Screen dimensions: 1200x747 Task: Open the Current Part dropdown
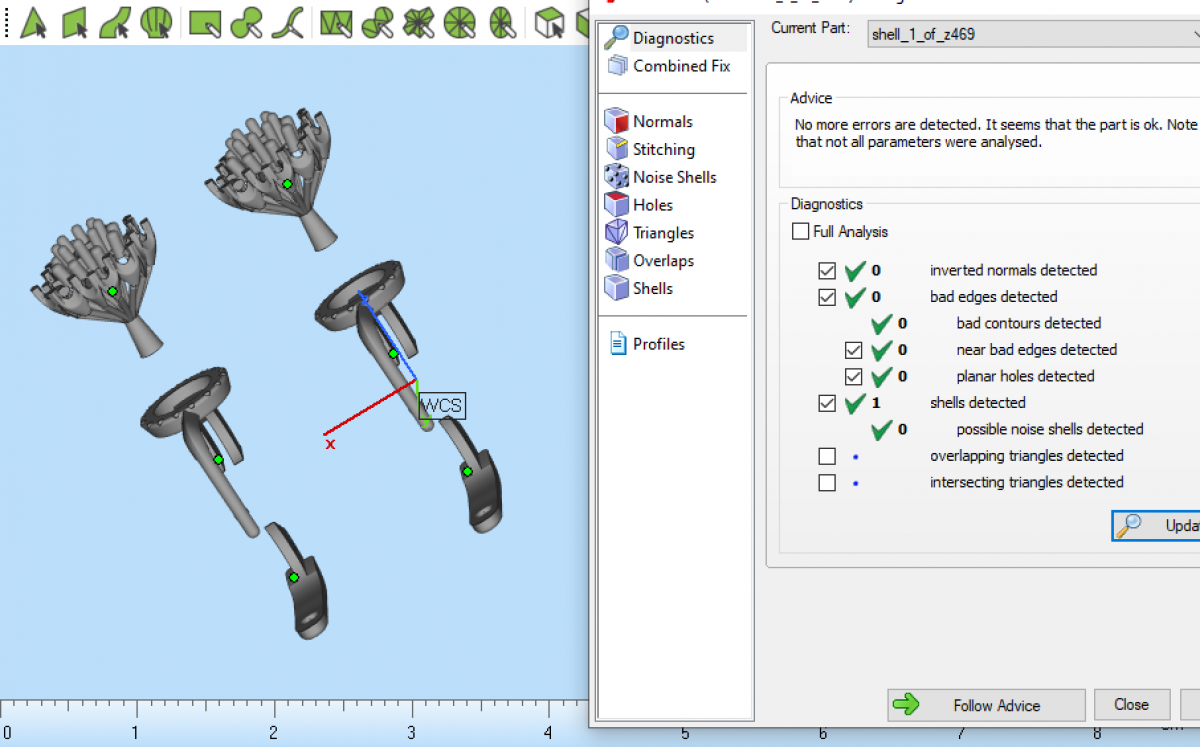(x=1030, y=34)
